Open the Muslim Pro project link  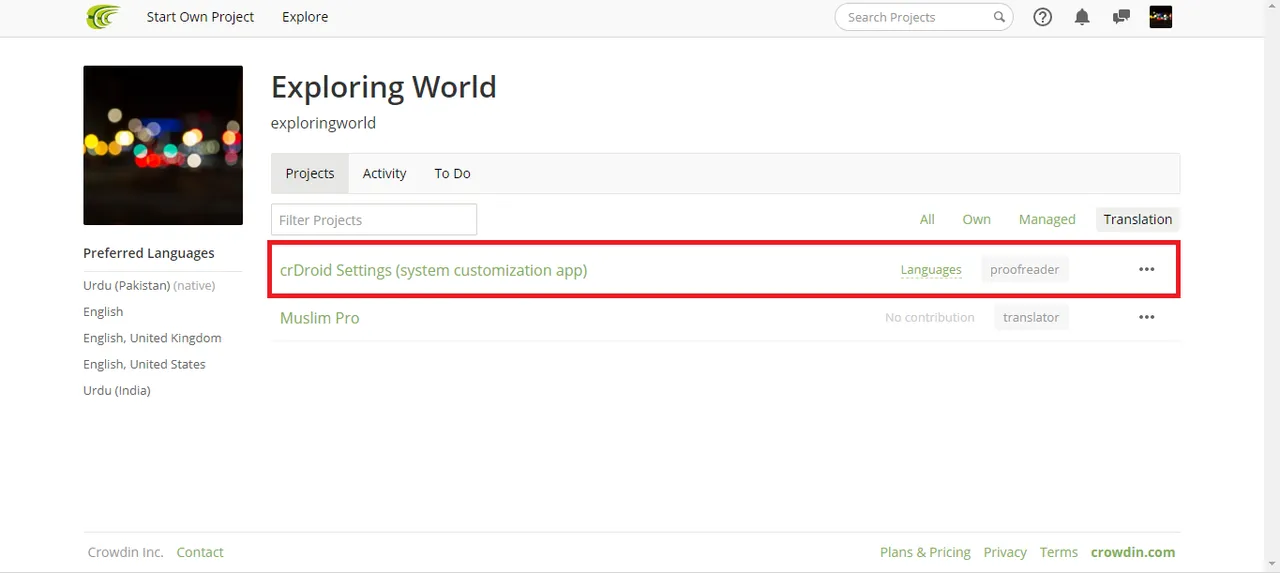pyautogui.click(x=319, y=318)
